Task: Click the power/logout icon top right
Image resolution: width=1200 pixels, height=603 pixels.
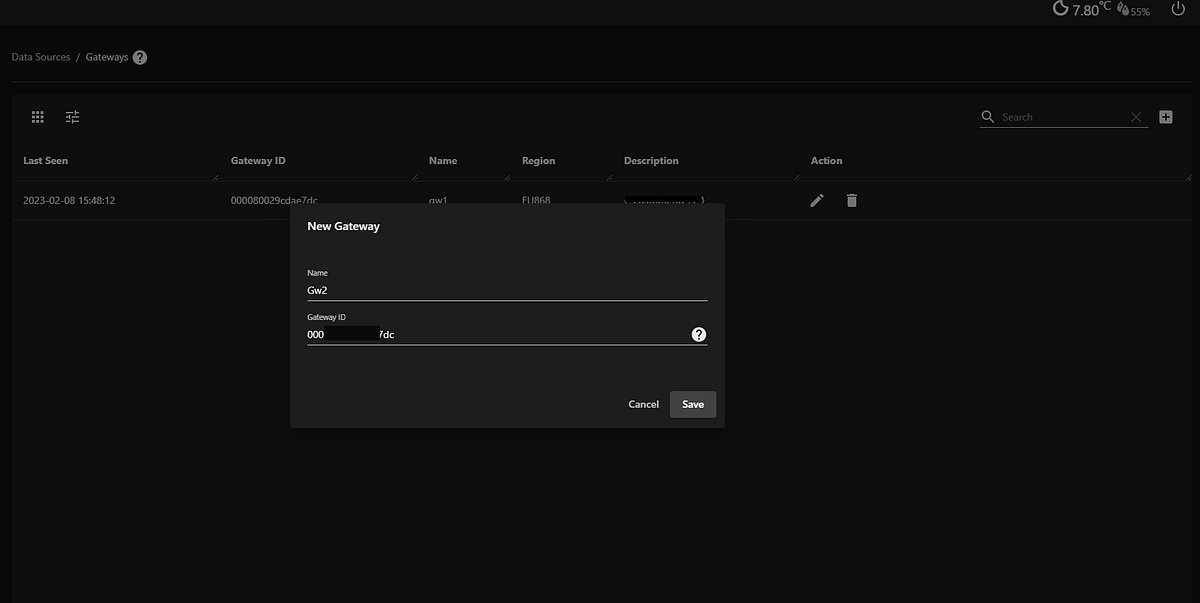Action: pyautogui.click(x=1177, y=9)
